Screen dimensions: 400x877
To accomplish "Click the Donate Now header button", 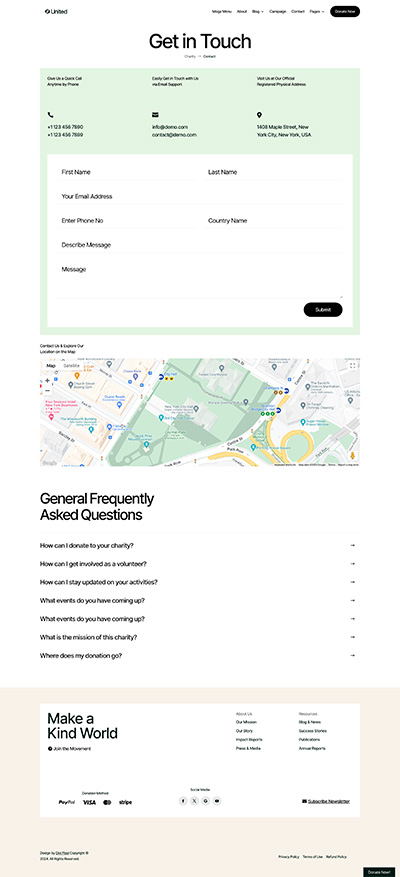I will point(345,11).
